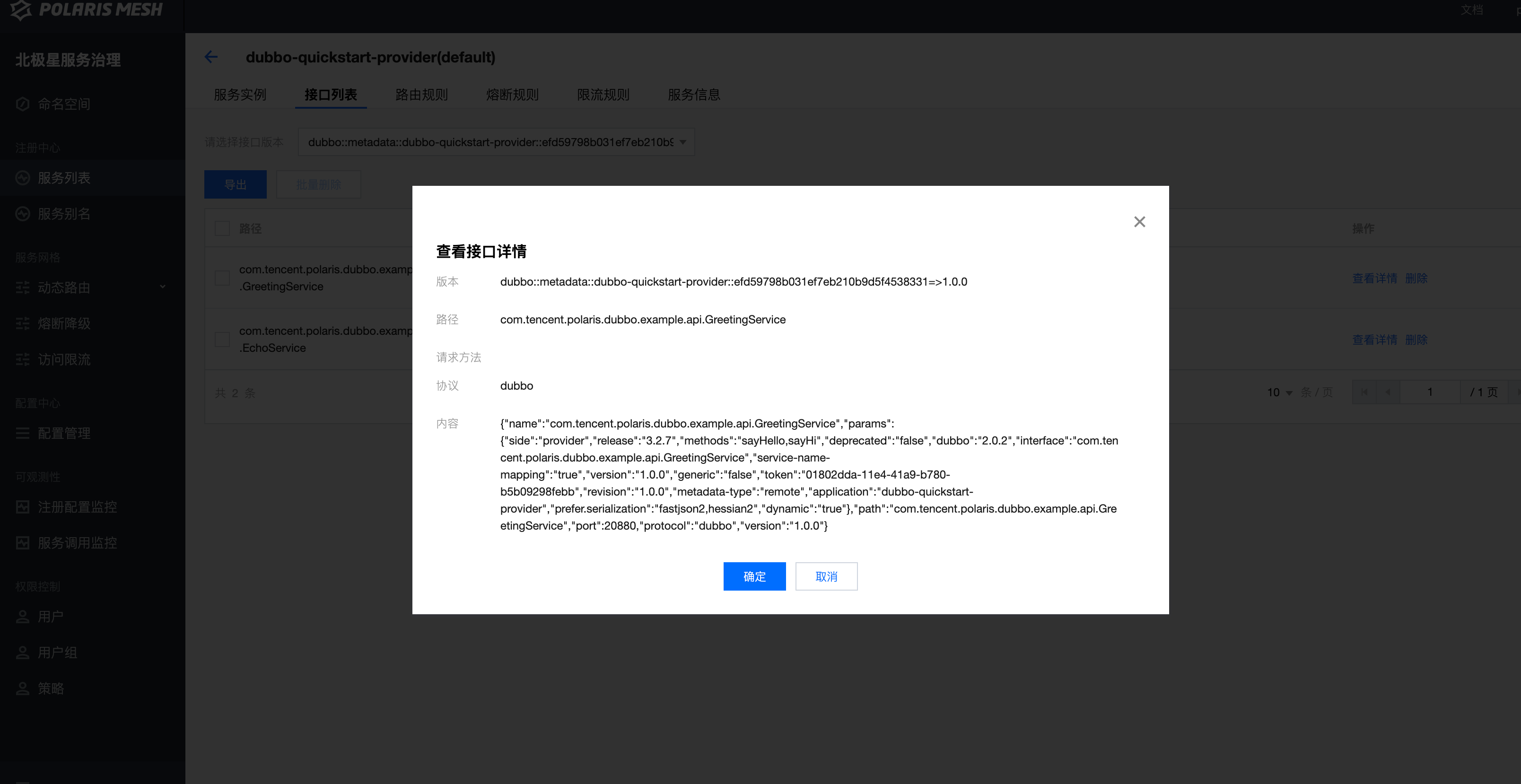The image size is (1521, 784).
Task: Click the 导出 export button
Action: (236, 185)
